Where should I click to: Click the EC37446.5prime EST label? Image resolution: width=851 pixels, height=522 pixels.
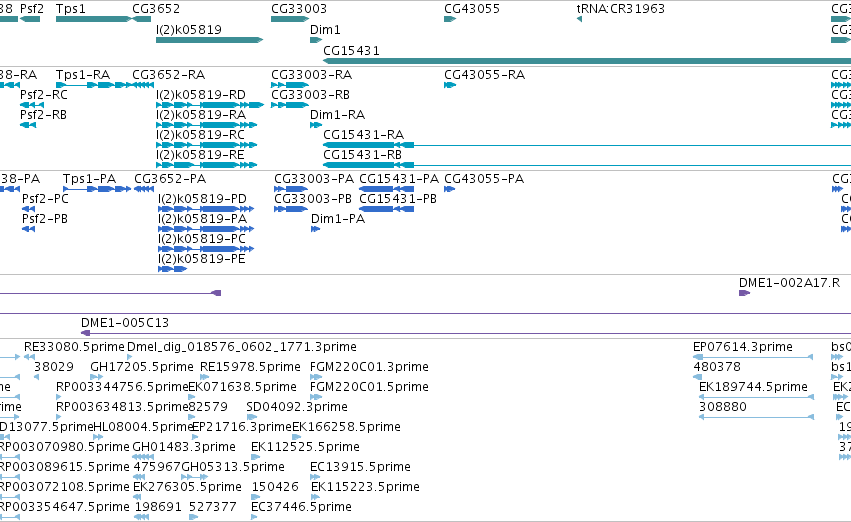tap(301, 508)
